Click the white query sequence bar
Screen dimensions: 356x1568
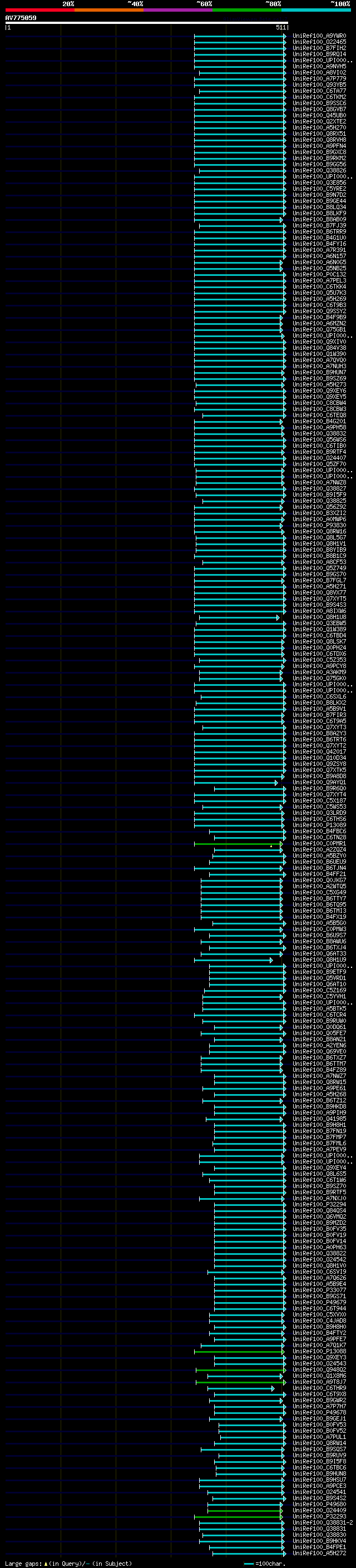pyautogui.click(x=147, y=22)
